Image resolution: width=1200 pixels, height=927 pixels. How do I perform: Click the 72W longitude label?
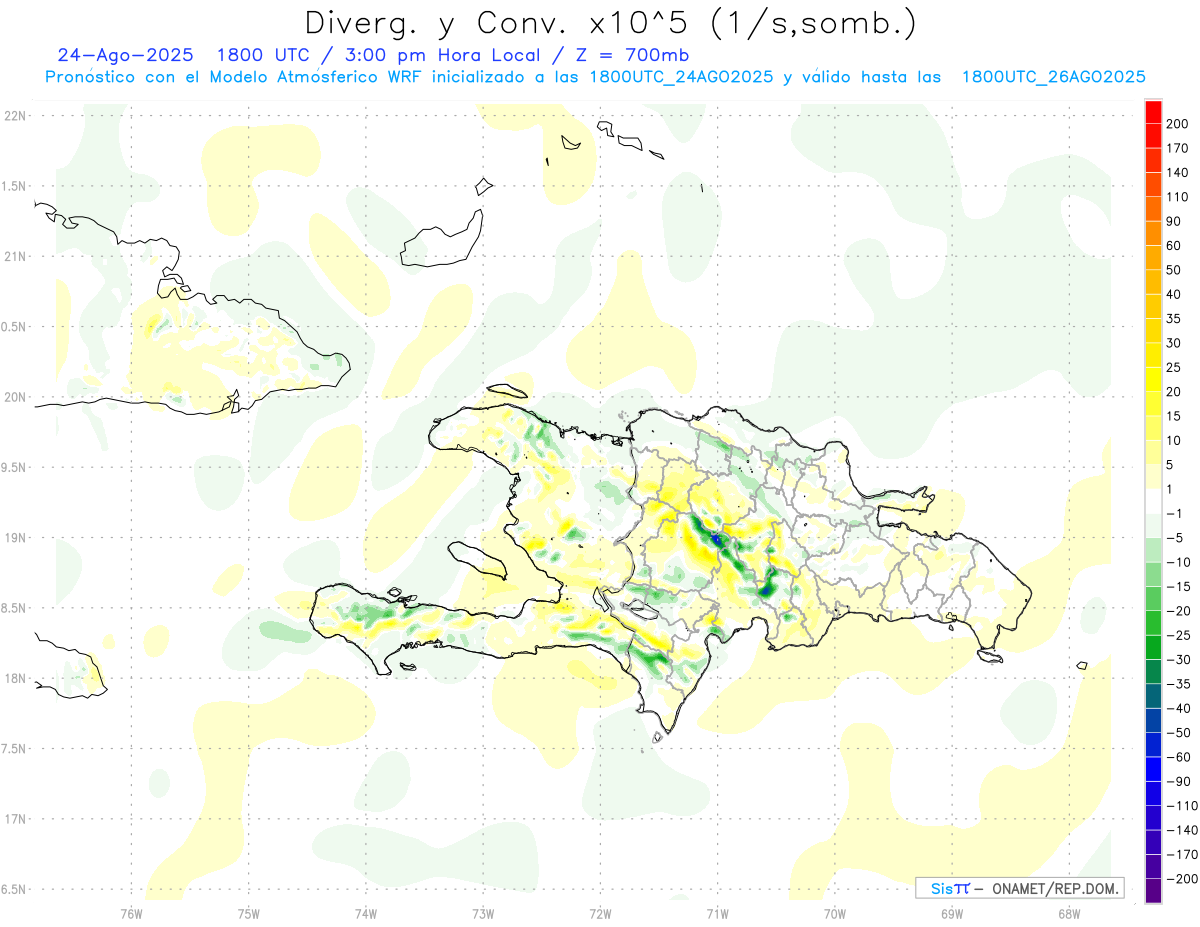(x=600, y=913)
